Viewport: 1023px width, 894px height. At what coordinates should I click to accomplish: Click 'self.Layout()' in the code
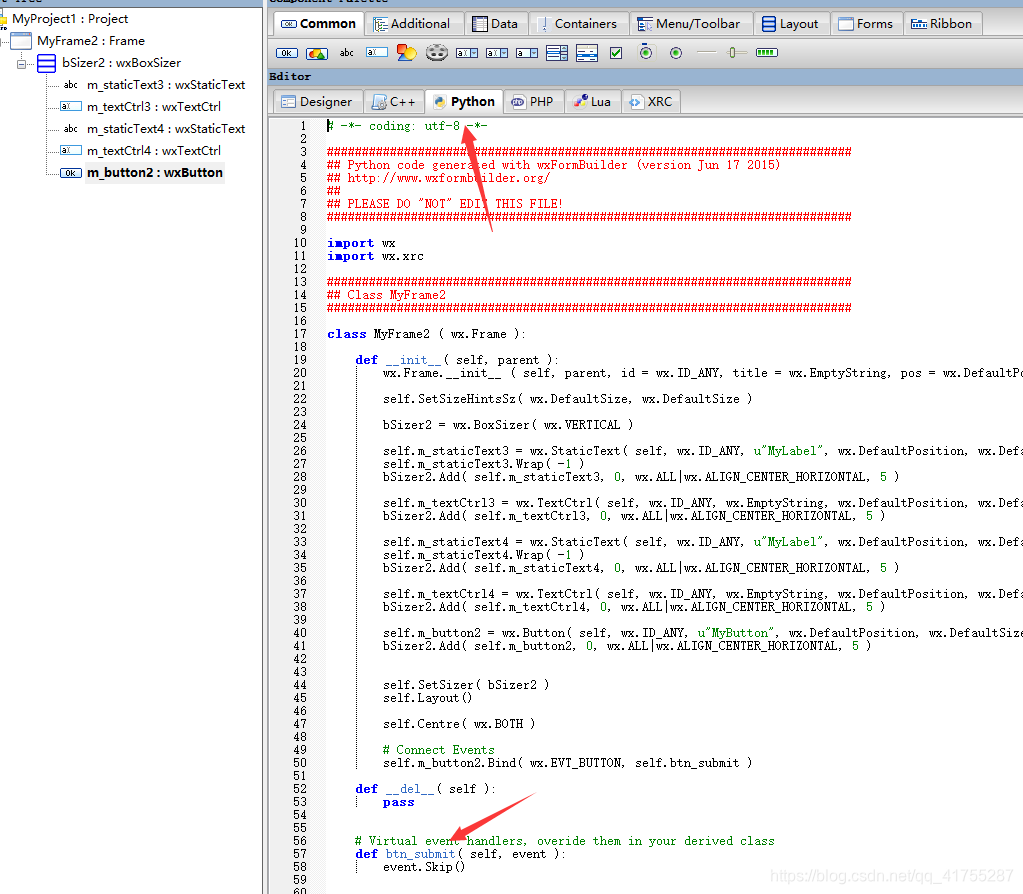click(x=427, y=698)
